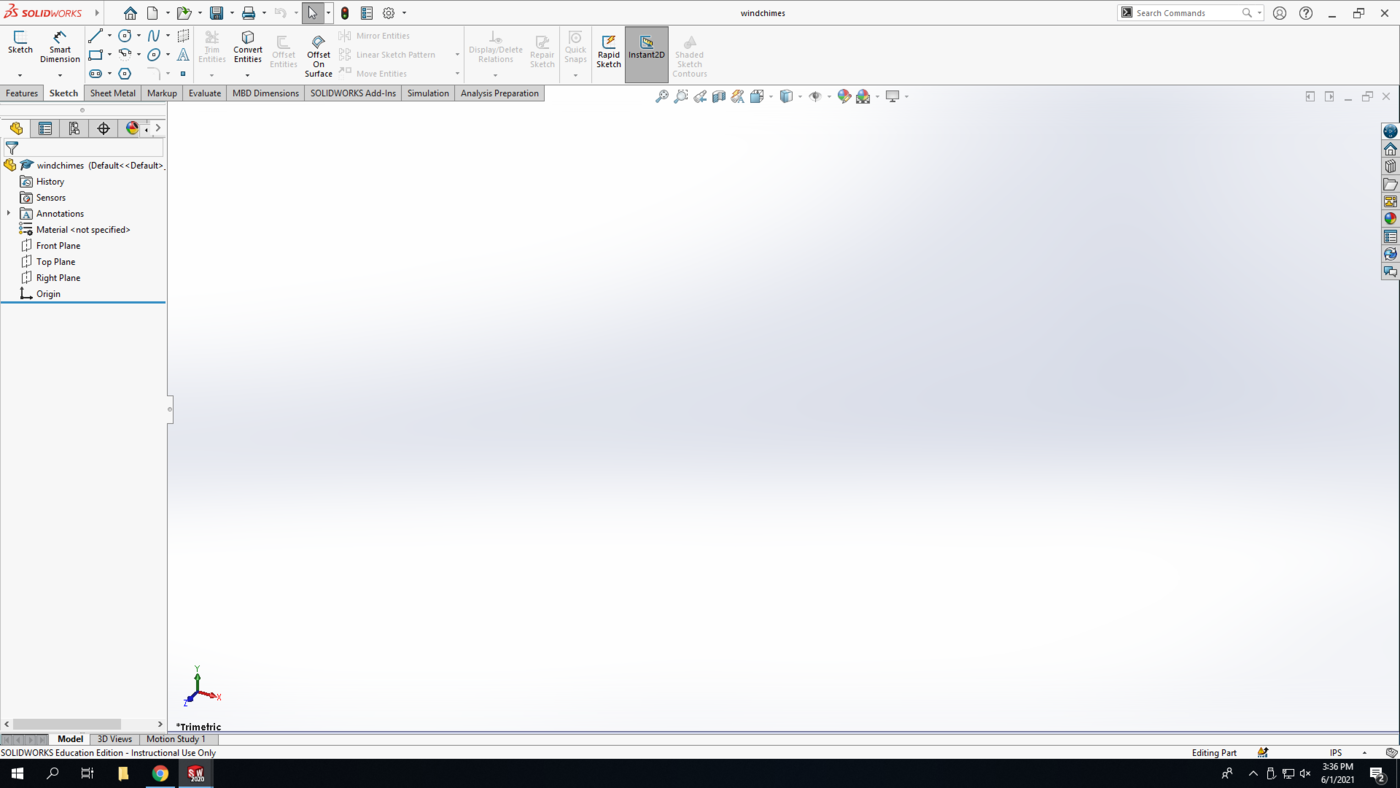Click Zoom to Fit in view toolbar

662,96
